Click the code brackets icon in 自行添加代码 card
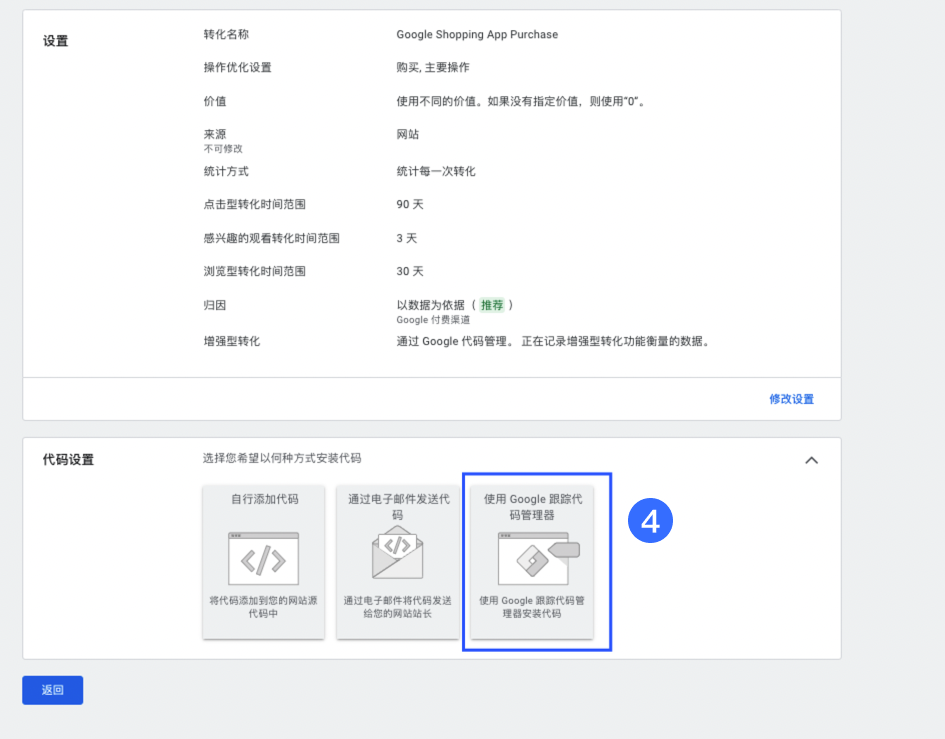The image size is (945, 739). [x=263, y=559]
